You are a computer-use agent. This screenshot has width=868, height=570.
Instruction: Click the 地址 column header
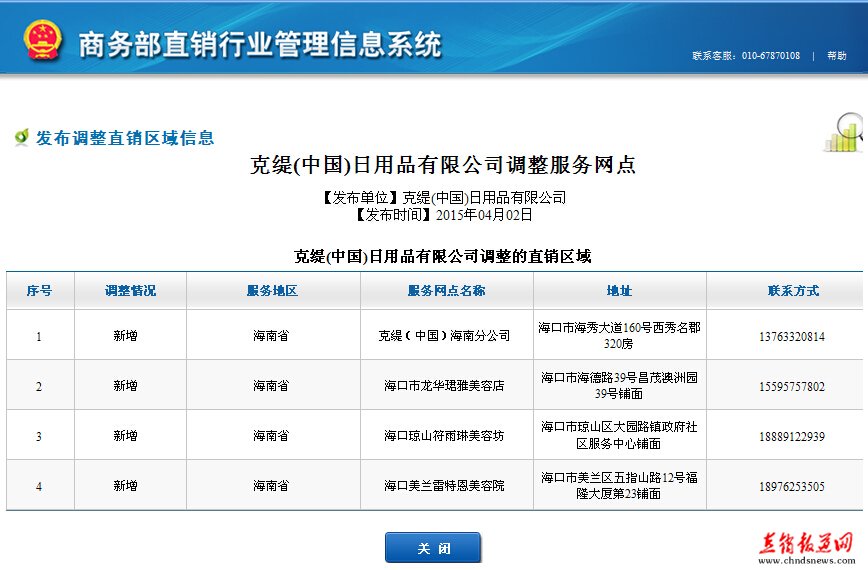[619, 291]
